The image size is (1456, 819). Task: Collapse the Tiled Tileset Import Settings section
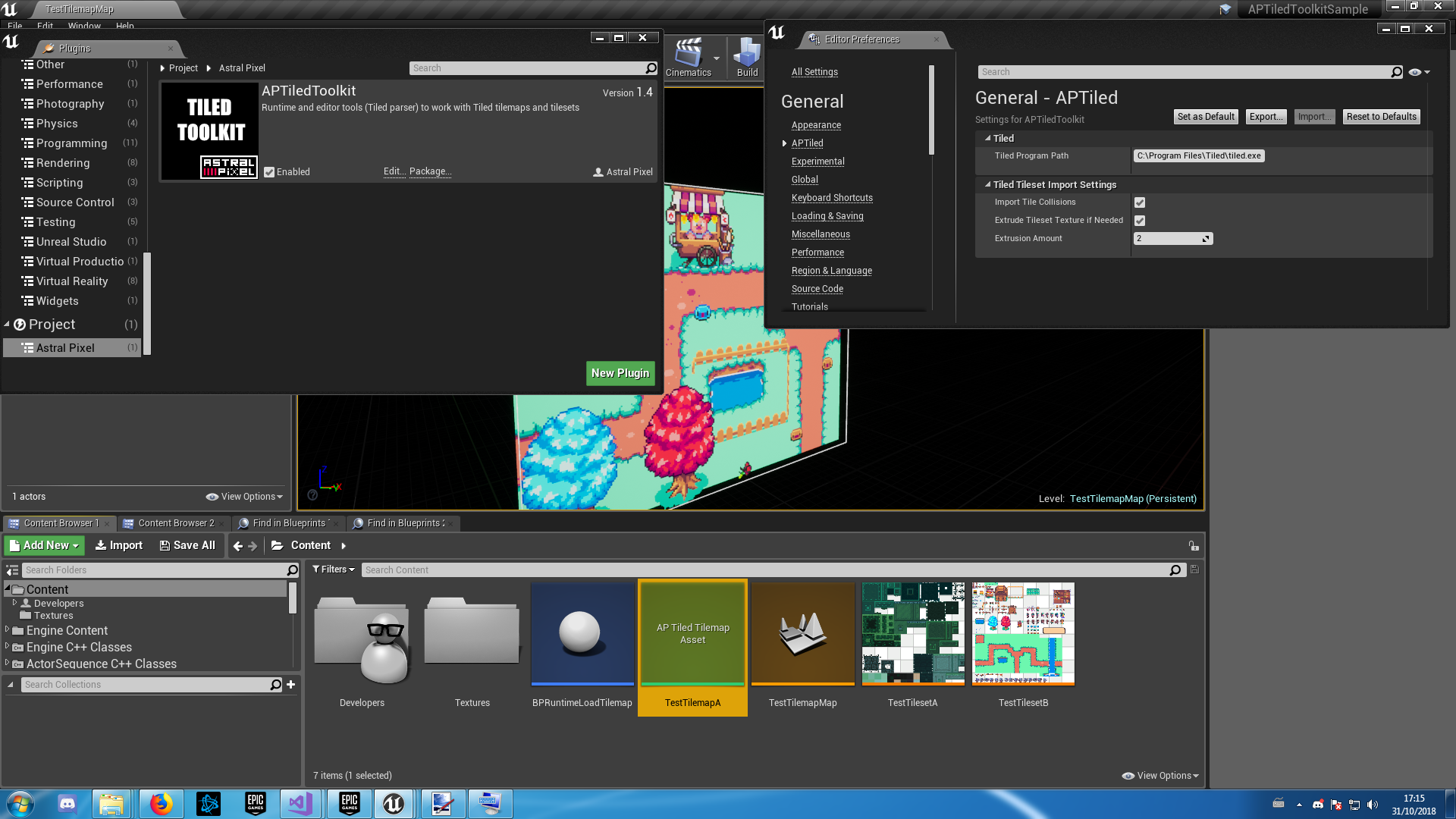click(x=987, y=184)
